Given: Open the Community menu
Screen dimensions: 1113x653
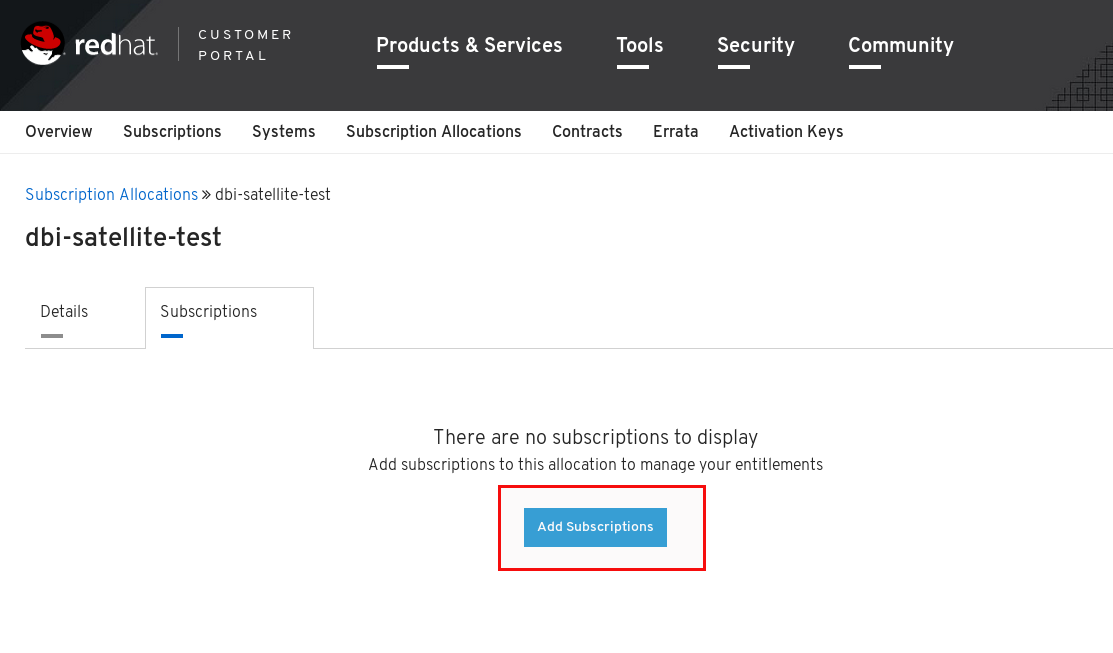Looking at the screenshot, I should point(901,45).
